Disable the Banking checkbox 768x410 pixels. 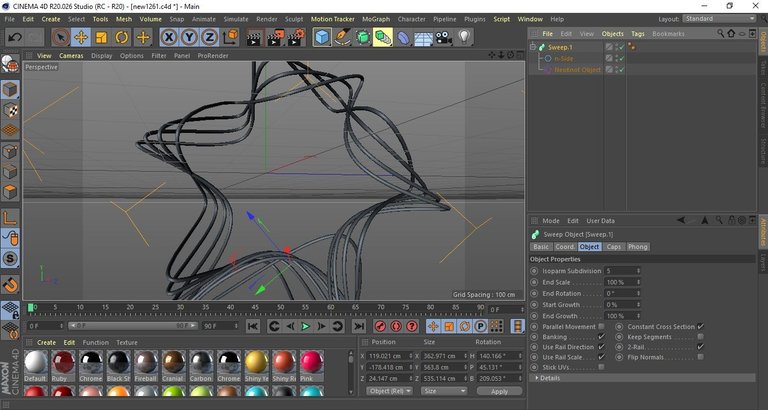click(x=601, y=337)
